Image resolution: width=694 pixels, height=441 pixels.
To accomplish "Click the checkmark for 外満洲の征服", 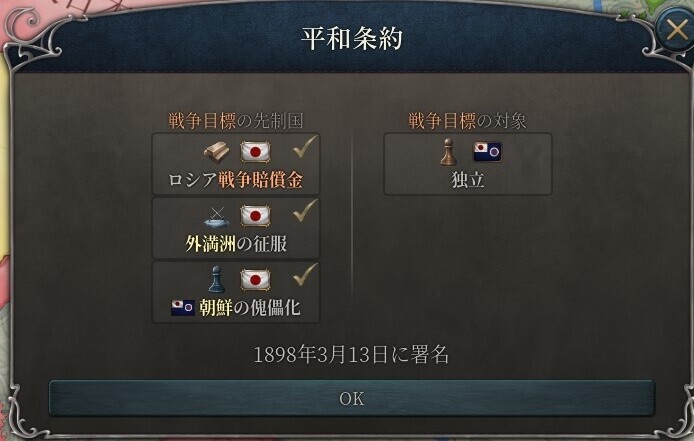I will 305,210.
